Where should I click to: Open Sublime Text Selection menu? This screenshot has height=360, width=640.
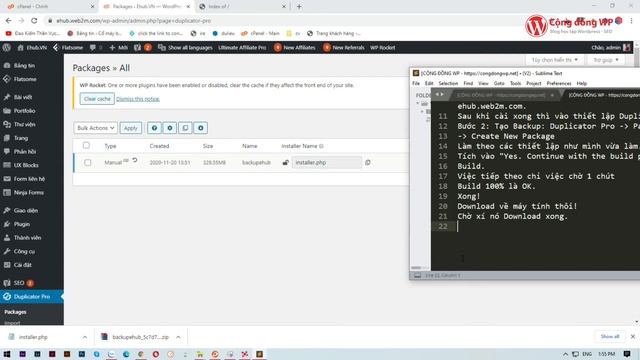pyautogui.click(x=448, y=83)
